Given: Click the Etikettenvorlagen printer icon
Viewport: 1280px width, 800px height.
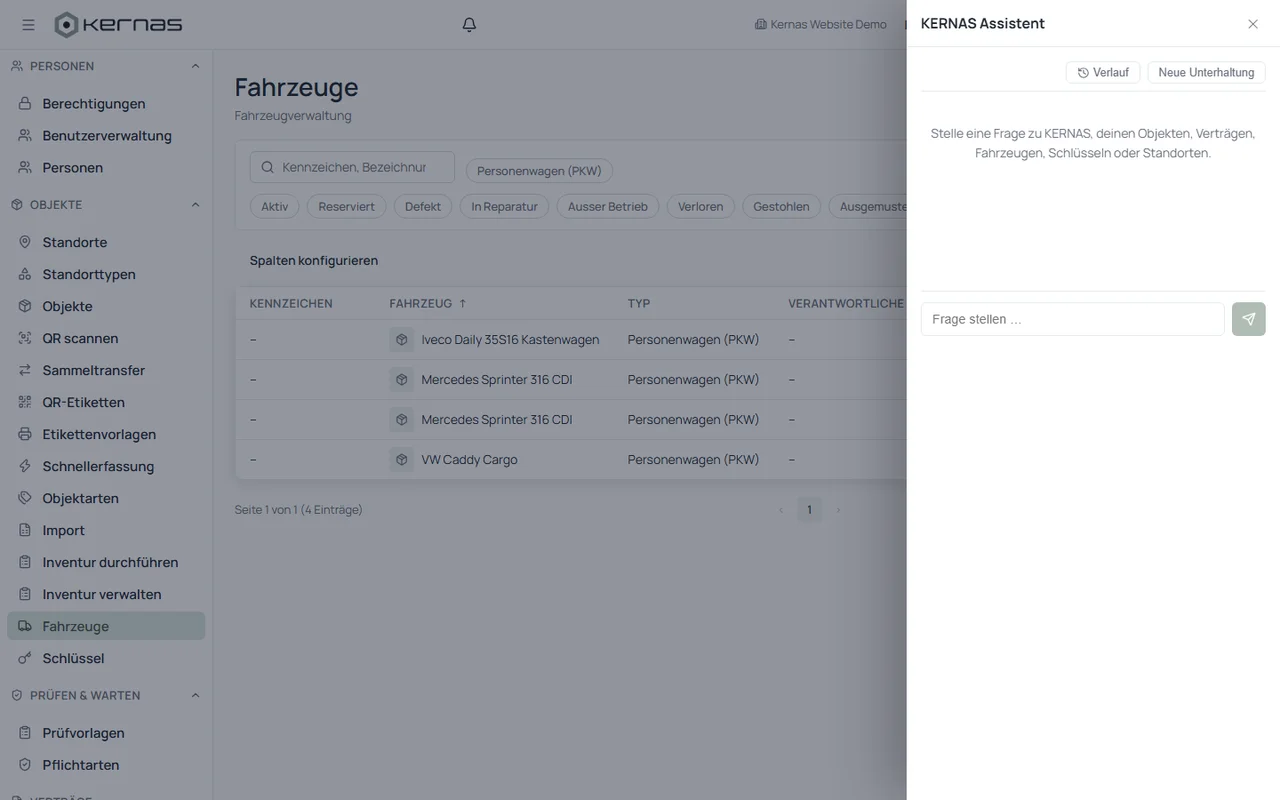Looking at the screenshot, I should click(x=25, y=434).
